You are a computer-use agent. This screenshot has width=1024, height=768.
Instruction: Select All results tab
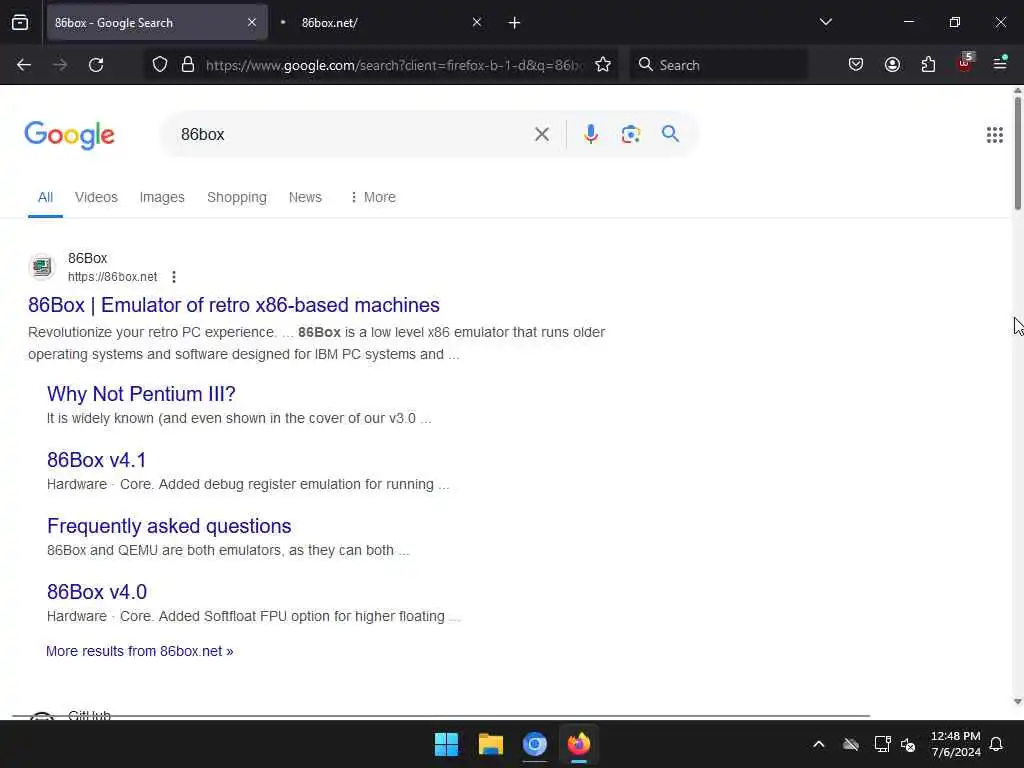(45, 197)
